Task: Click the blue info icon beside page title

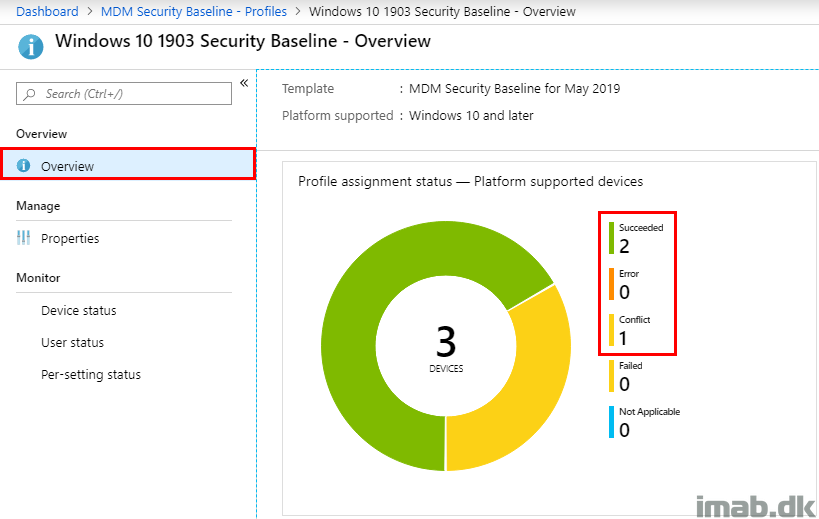Action: tap(31, 46)
